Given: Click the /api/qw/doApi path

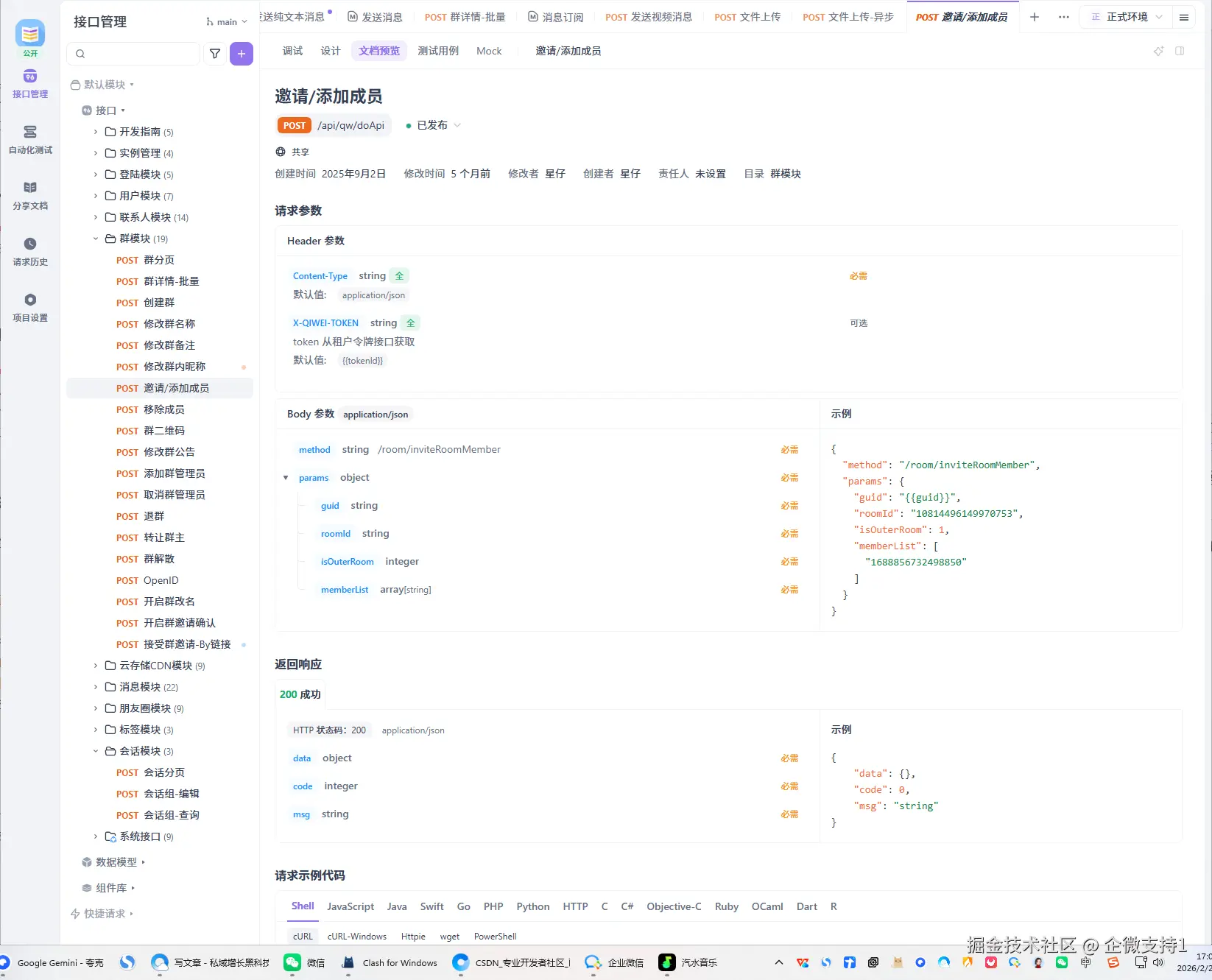Looking at the screenshot, I should tap(350, 125).
